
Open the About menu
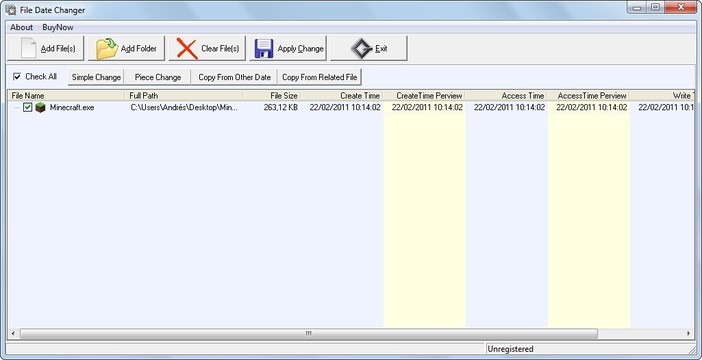click(21, 27)
